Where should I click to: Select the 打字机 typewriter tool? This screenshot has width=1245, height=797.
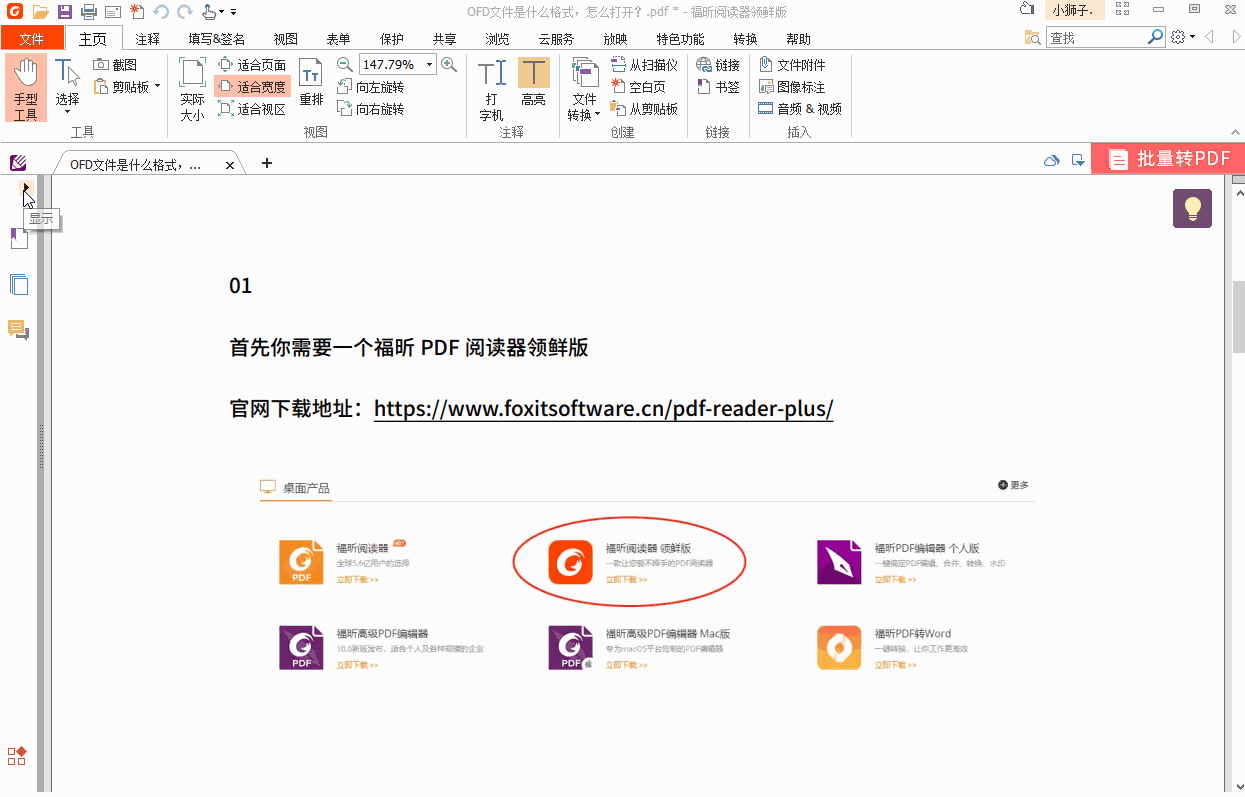click(491, 85)
